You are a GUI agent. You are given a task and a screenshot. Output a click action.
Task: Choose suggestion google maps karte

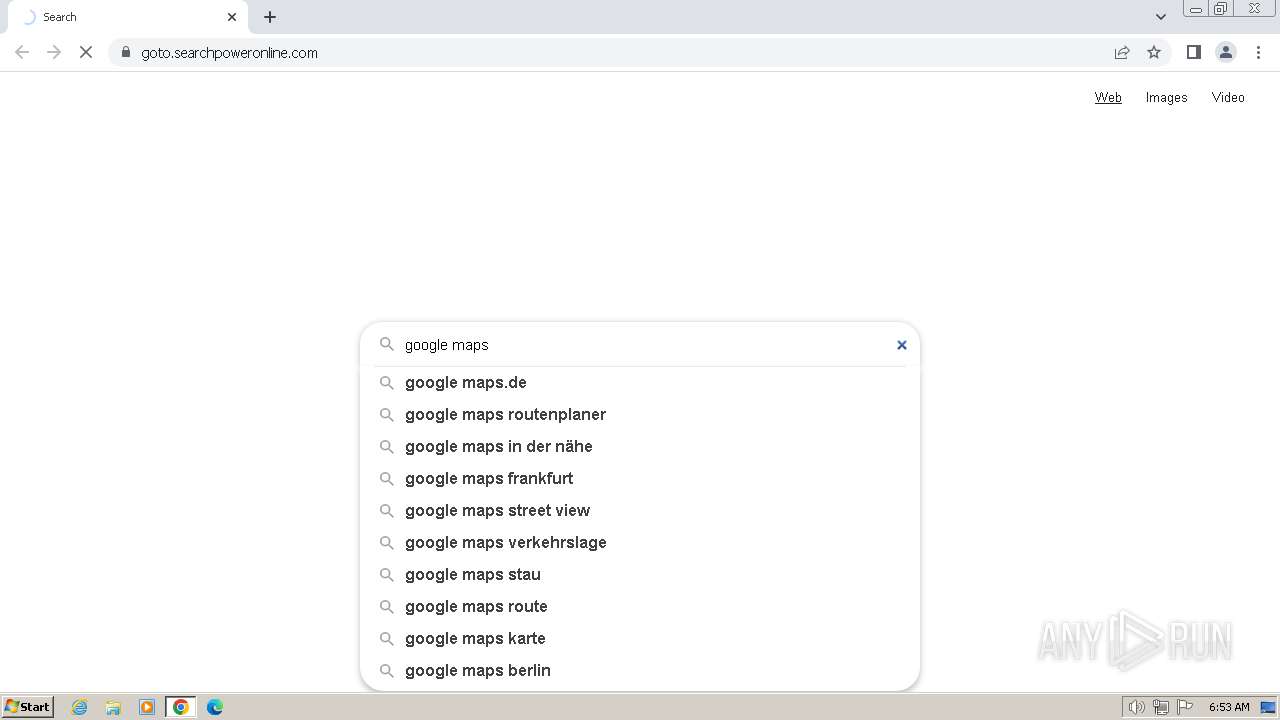pos(640,638)
